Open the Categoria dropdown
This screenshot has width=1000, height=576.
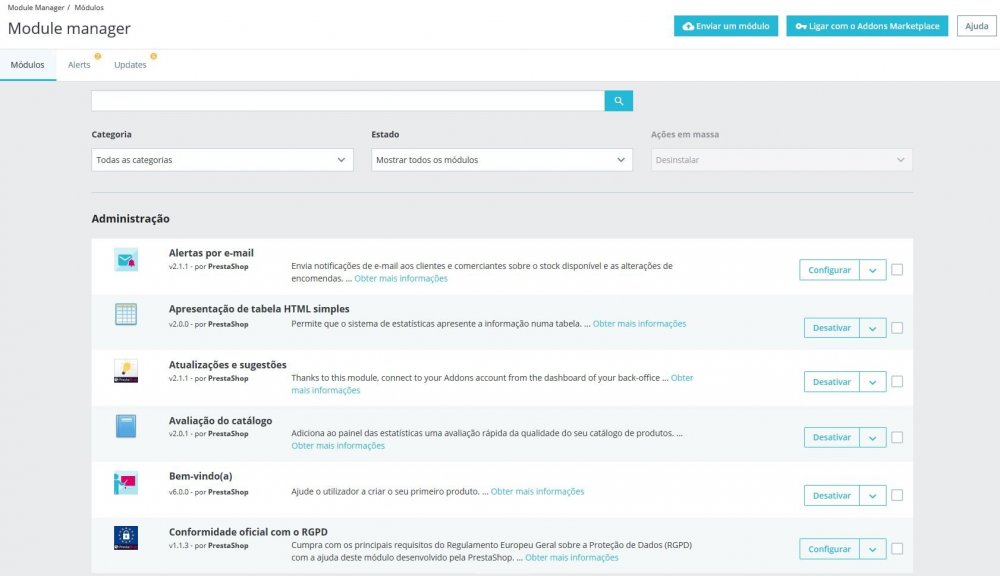tap(222, 159)
